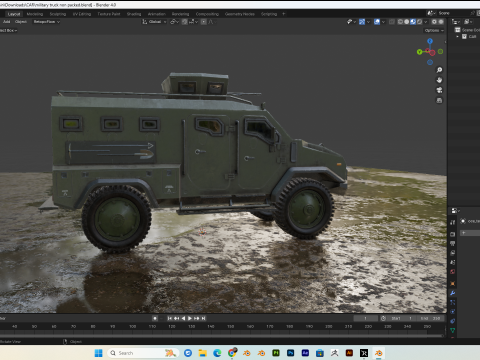Jump to next keyframe
This screenshot has height=360, width=480.
[x=197, y=318]
